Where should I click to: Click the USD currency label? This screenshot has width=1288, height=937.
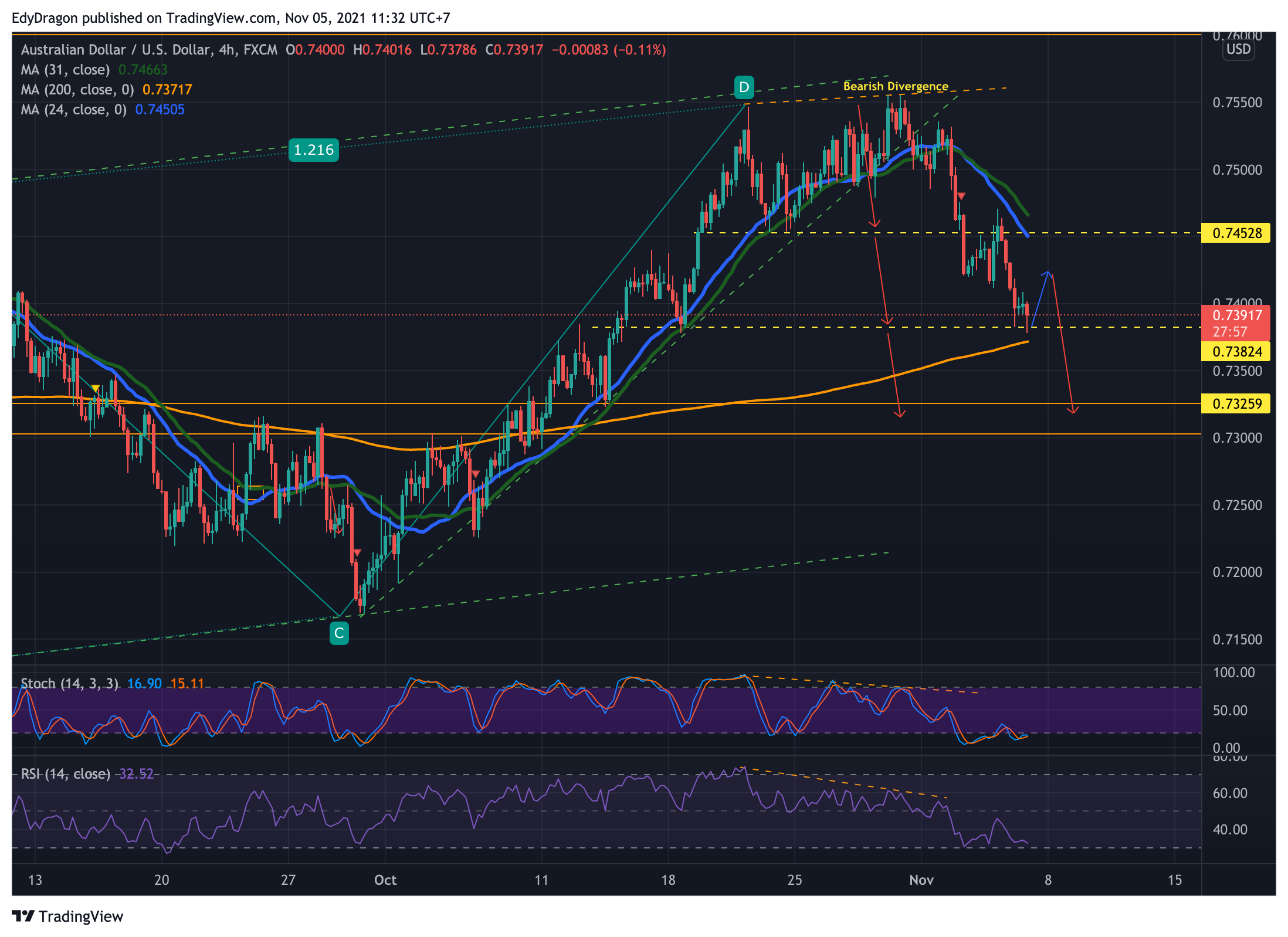(x=1238, y=49)
